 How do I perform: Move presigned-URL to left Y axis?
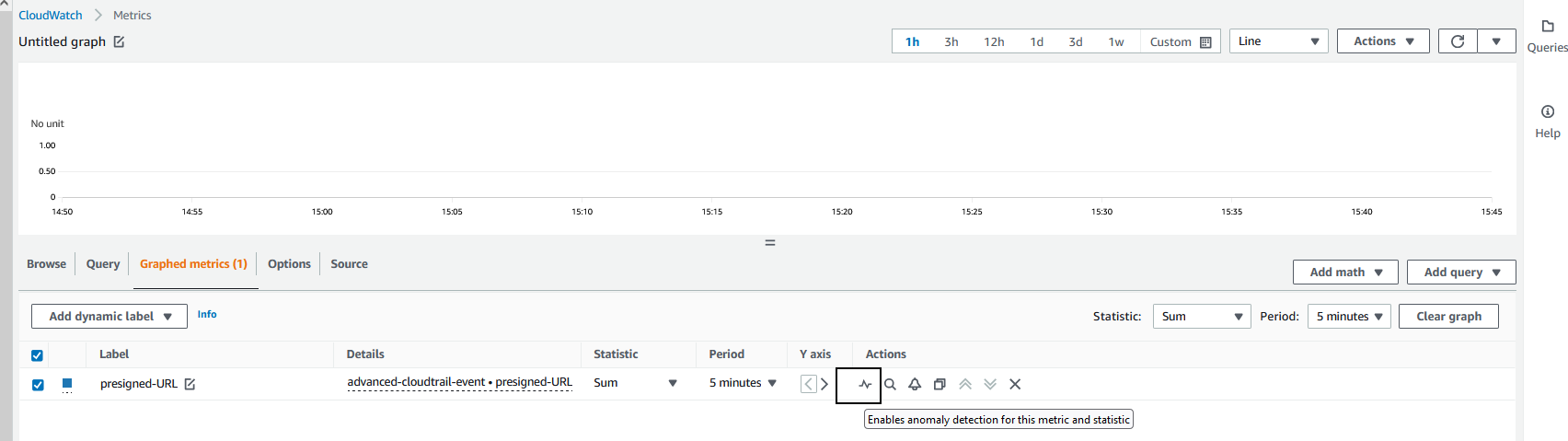[x=808, y=384]
